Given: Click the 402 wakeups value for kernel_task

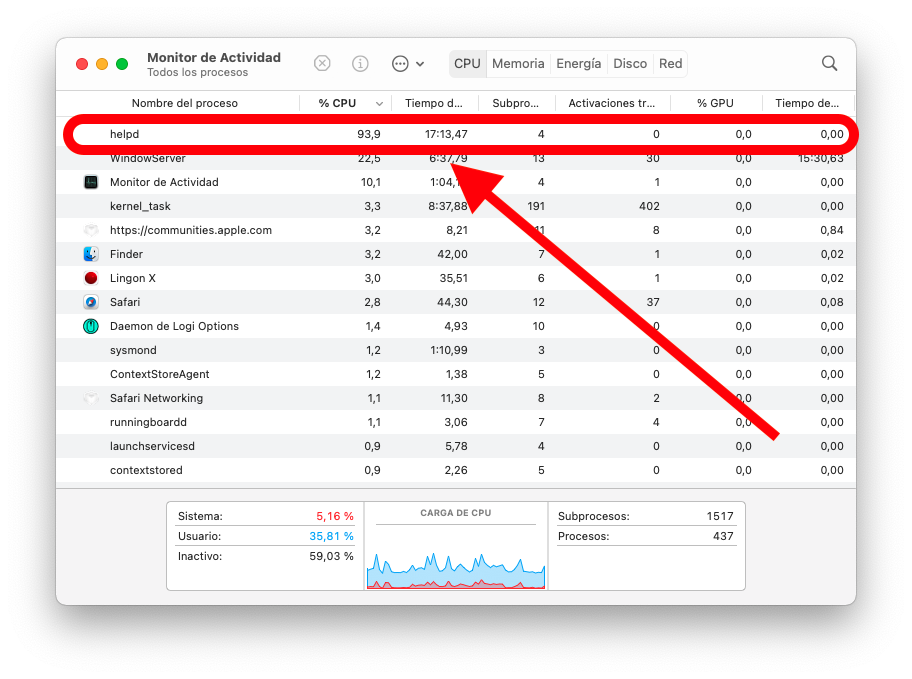Looking at the screenshot, I should click(x=649, y=206).
